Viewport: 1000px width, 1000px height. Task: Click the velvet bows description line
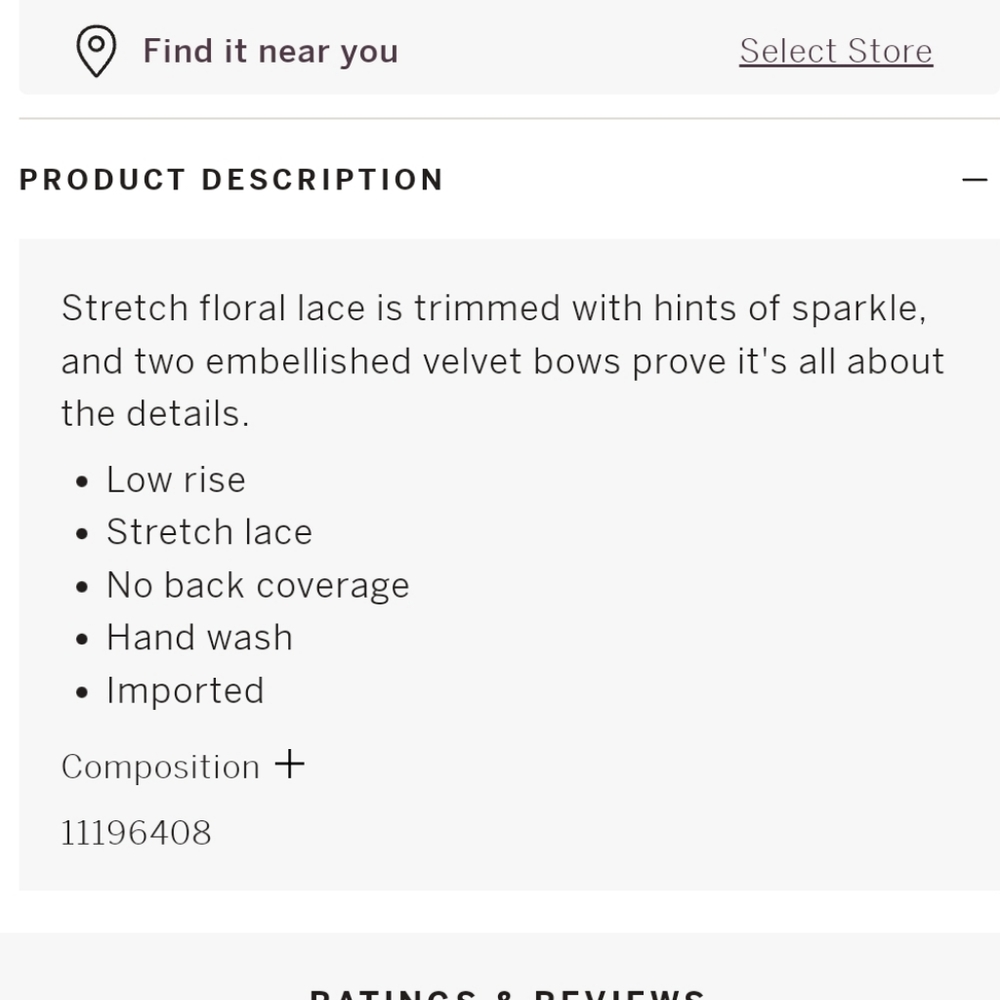tap(503, 362)
